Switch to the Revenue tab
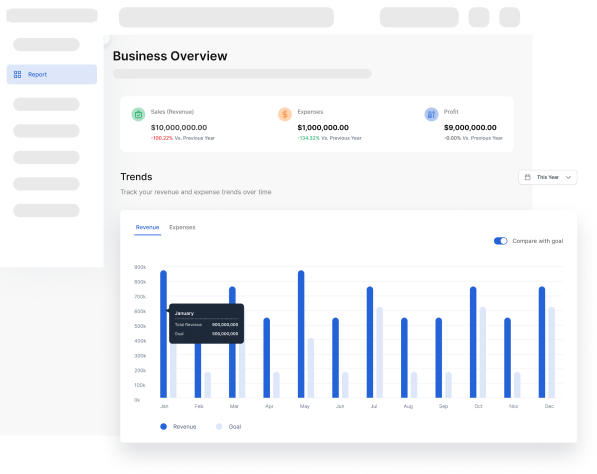 point(147,227)
